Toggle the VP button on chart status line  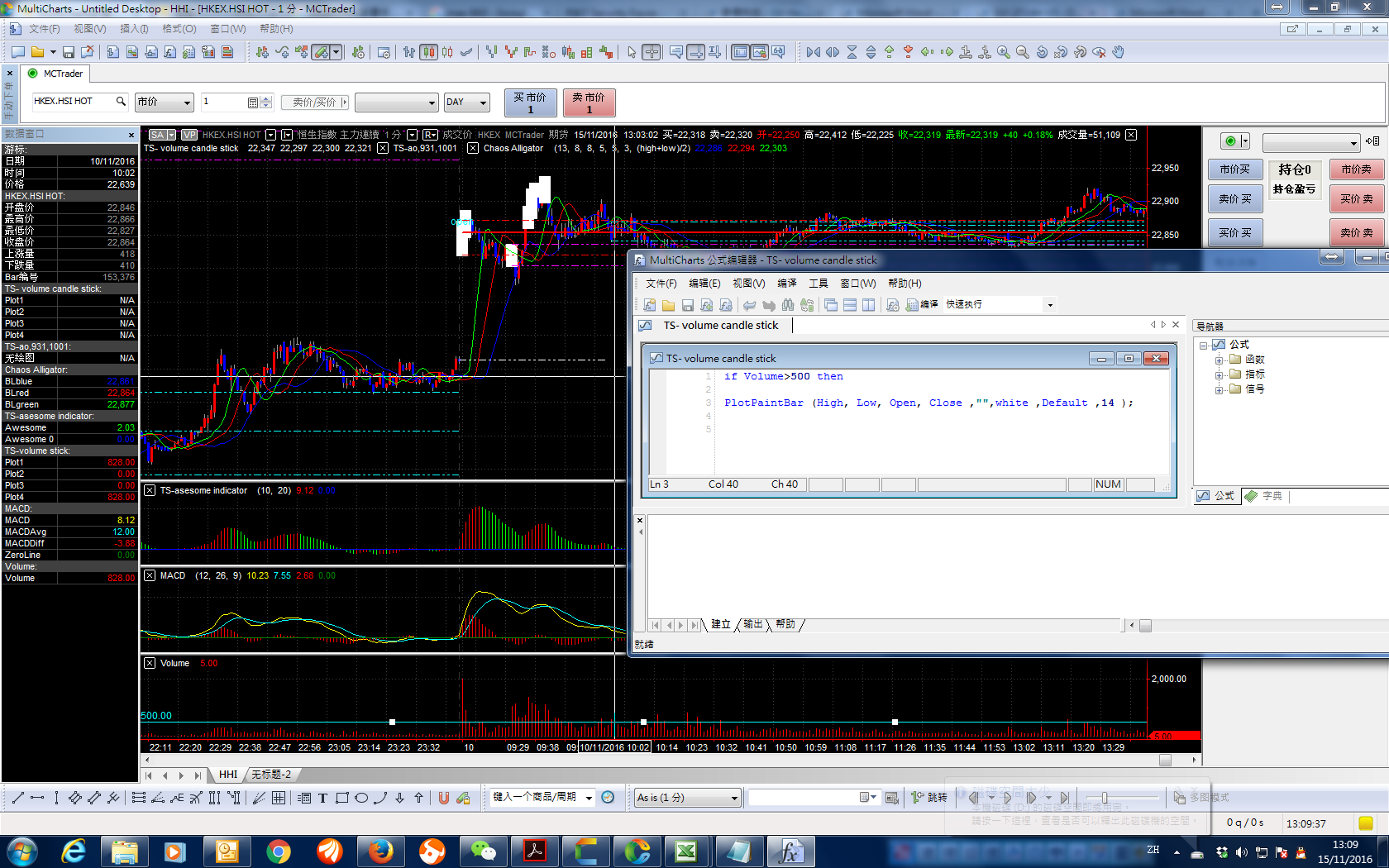pos(189,135)
